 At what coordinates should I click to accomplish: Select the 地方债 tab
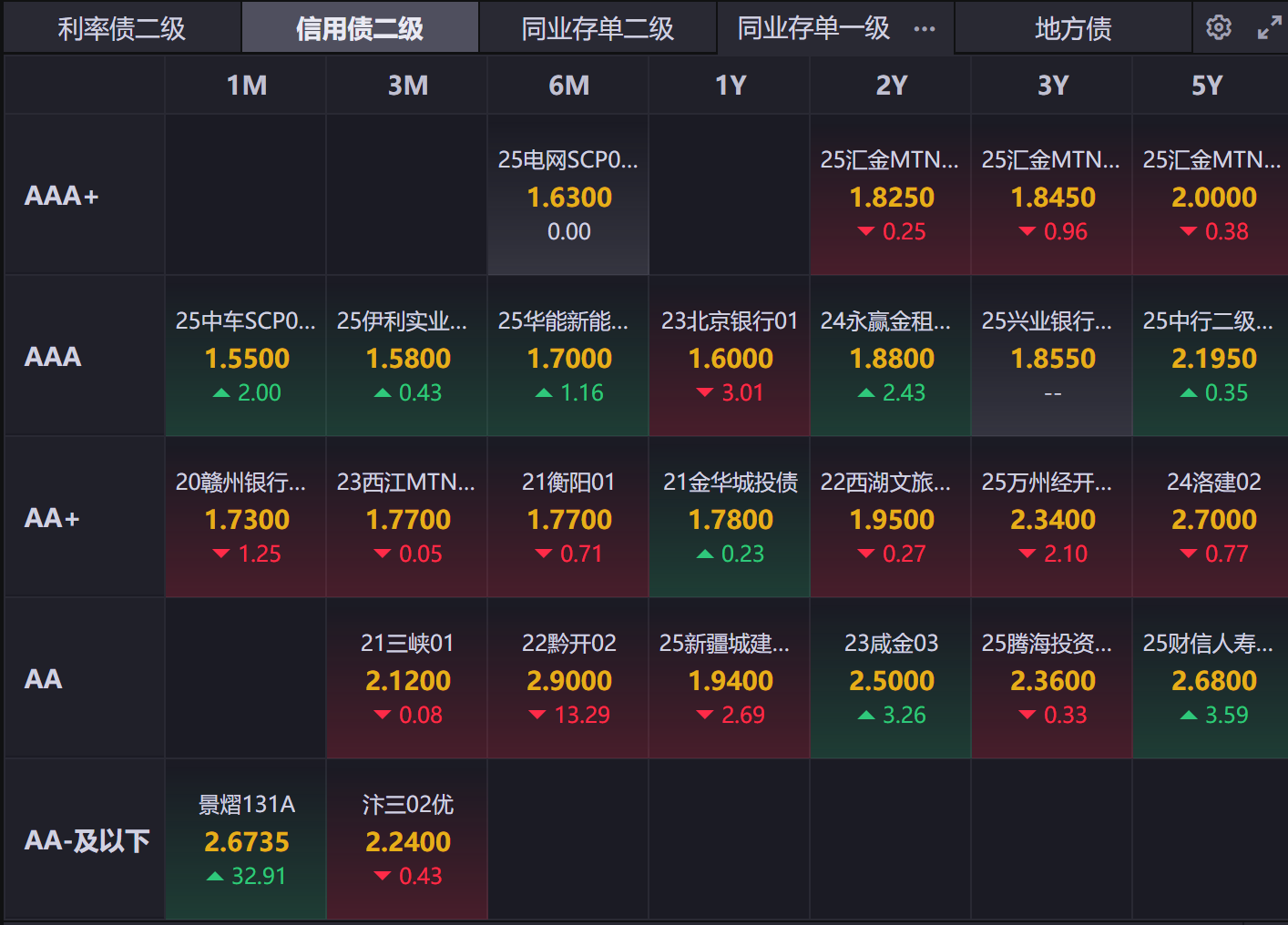[x=1073, y=29]
